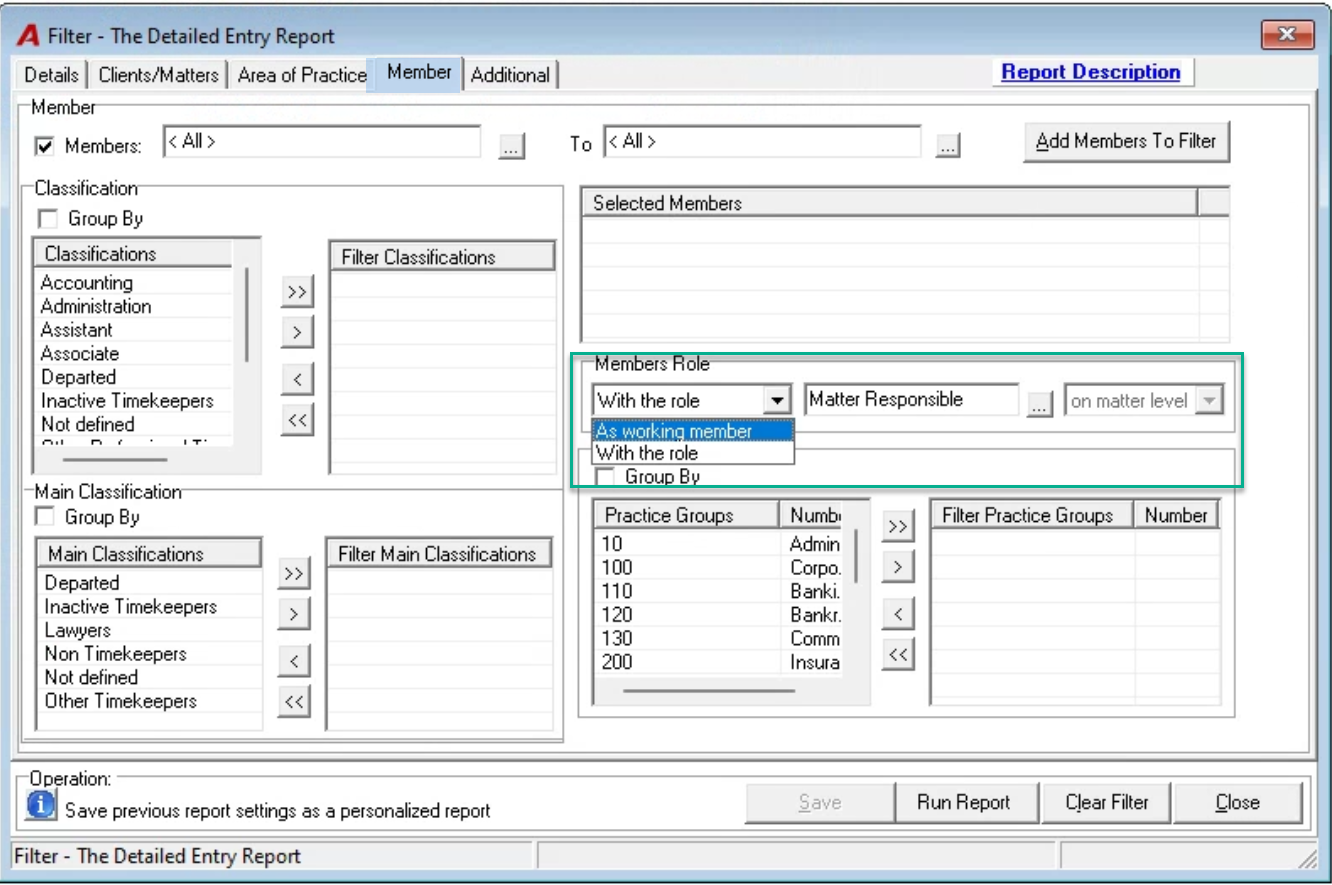Remove selected Filter Practice Group
The width and height of the screenshot is (1332, 885).
tap(898, 614)
